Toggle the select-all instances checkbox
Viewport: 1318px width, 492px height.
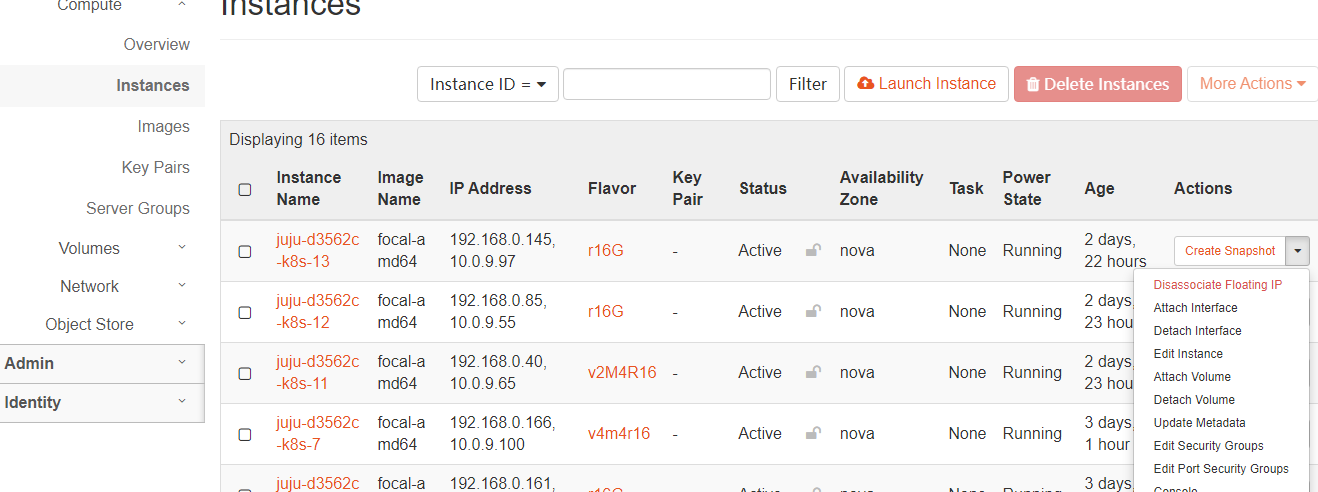245,189
